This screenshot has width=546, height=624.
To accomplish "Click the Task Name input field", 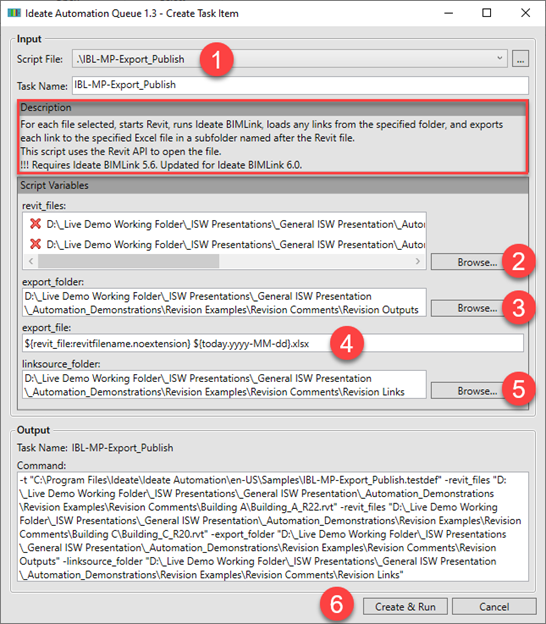I will [x=300, y=85].
